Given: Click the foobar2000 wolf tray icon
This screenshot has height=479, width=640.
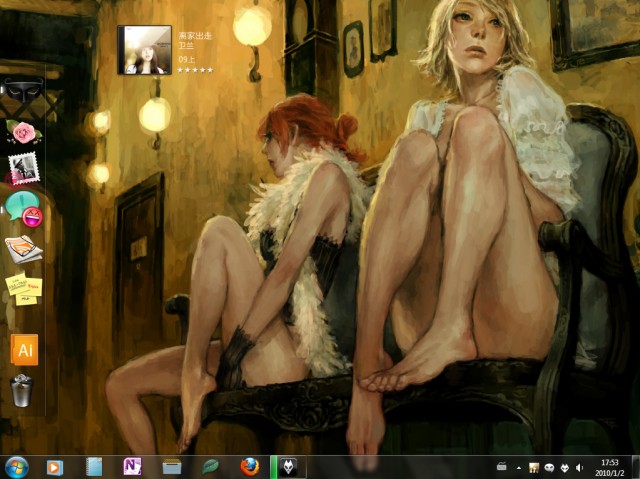Looking at the screenshot, I should tap(564, 468).
